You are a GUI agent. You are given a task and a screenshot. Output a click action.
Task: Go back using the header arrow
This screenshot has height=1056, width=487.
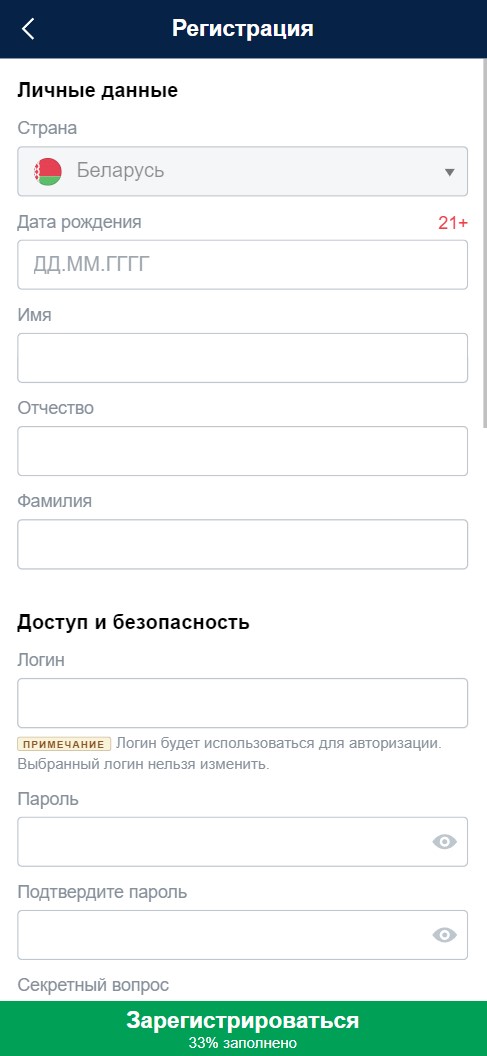point(28,29)
